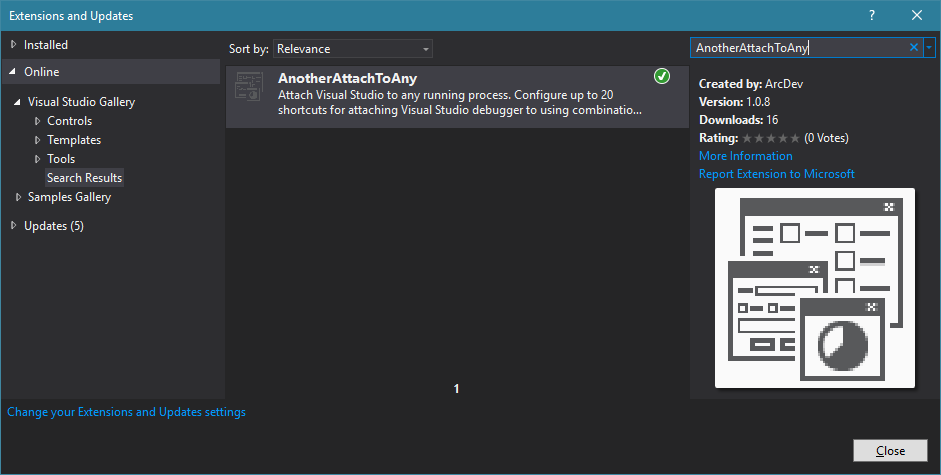Click the (0 Votes) text

click(x=826, y=138)
